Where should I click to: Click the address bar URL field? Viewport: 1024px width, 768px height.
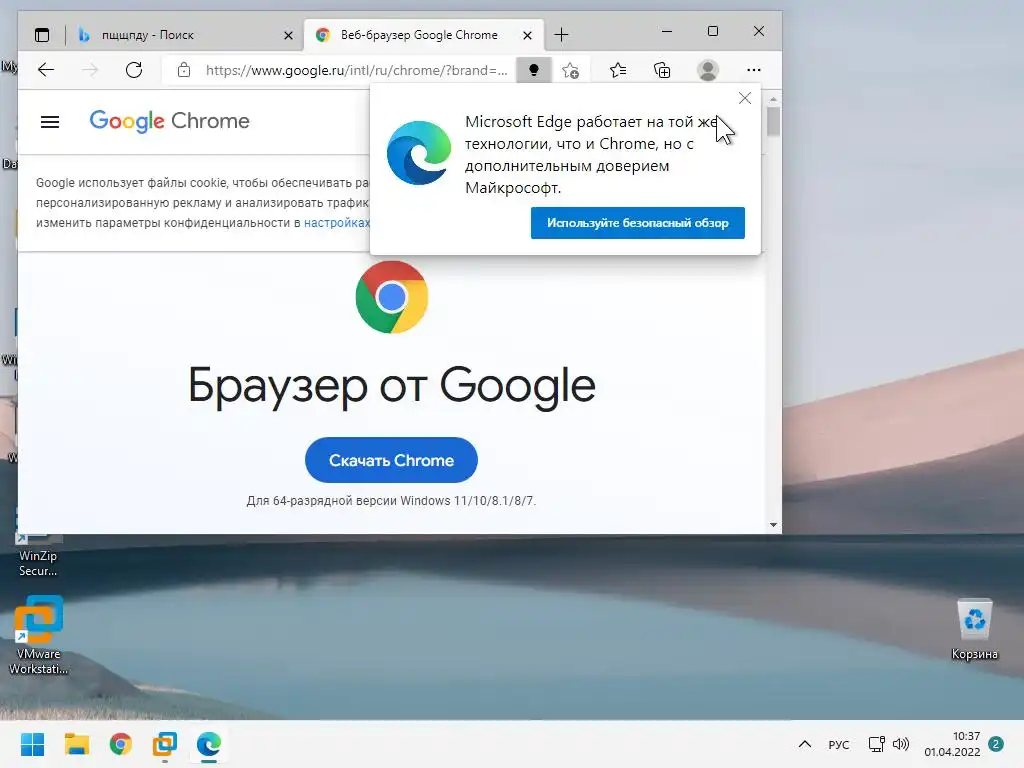356,70
